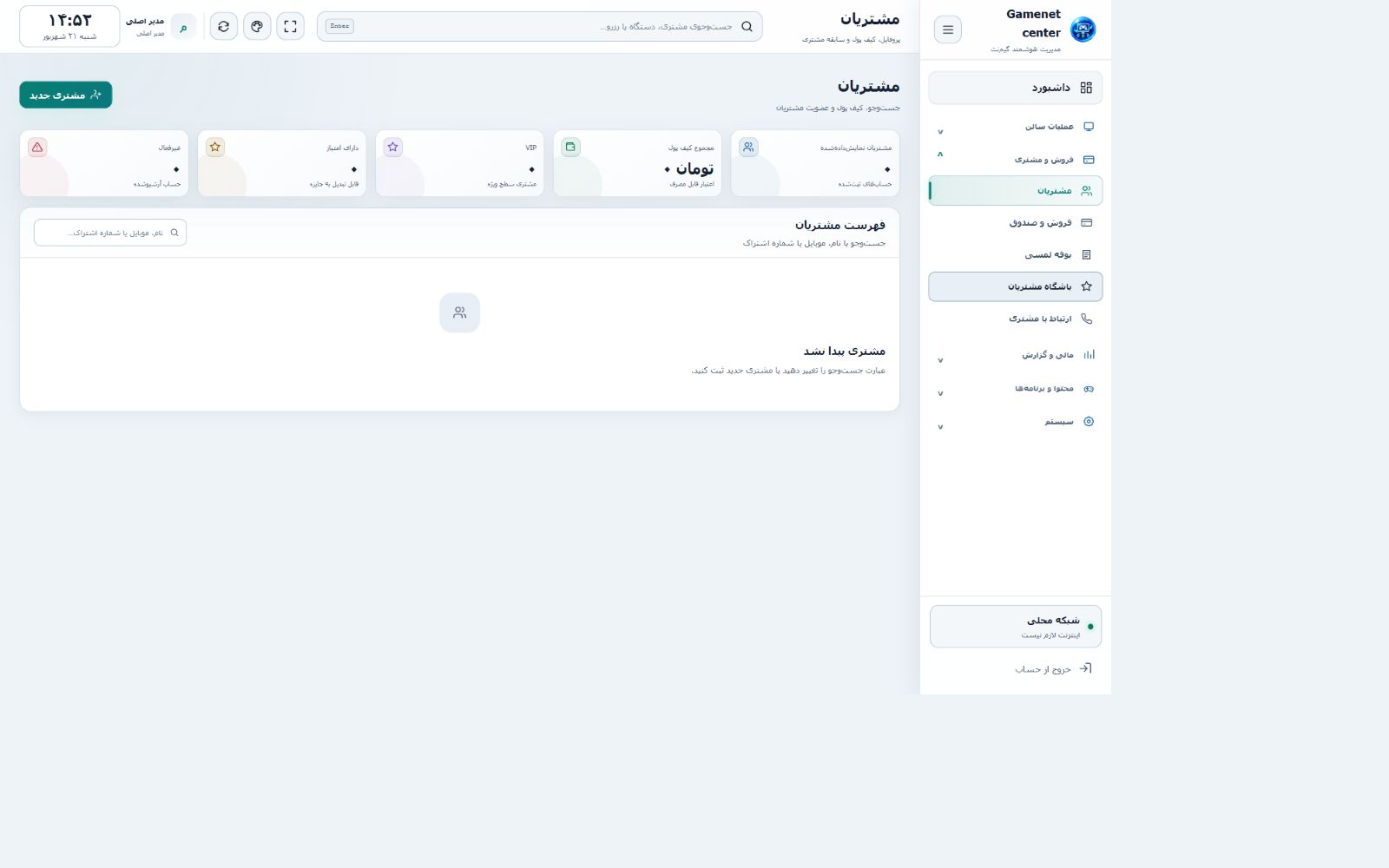Click the magnifier icon in top search bar

[747, 26]
